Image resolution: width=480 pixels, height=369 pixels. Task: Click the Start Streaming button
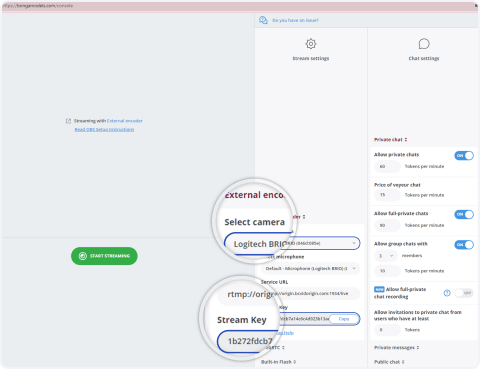104,256
